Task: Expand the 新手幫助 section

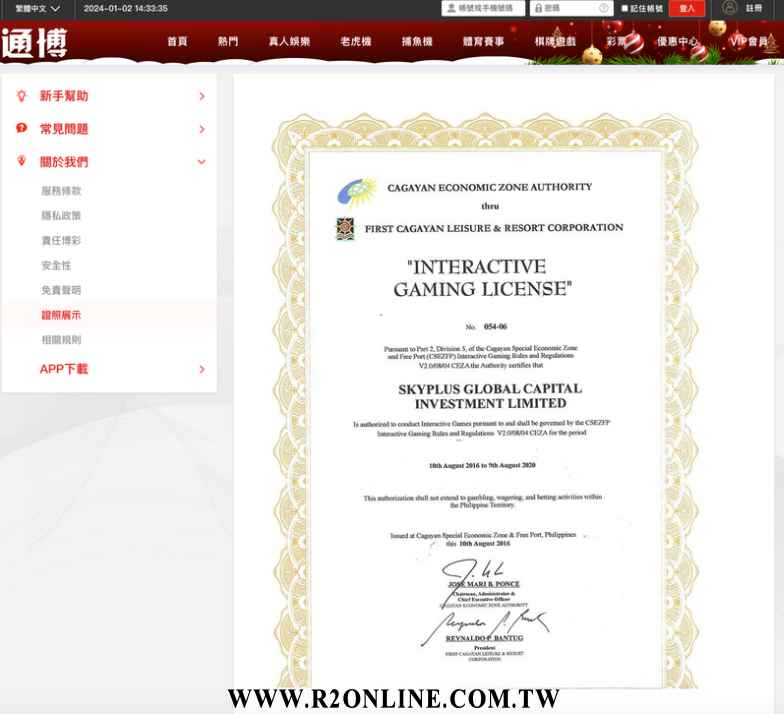Action: click(x=202, y=96)
